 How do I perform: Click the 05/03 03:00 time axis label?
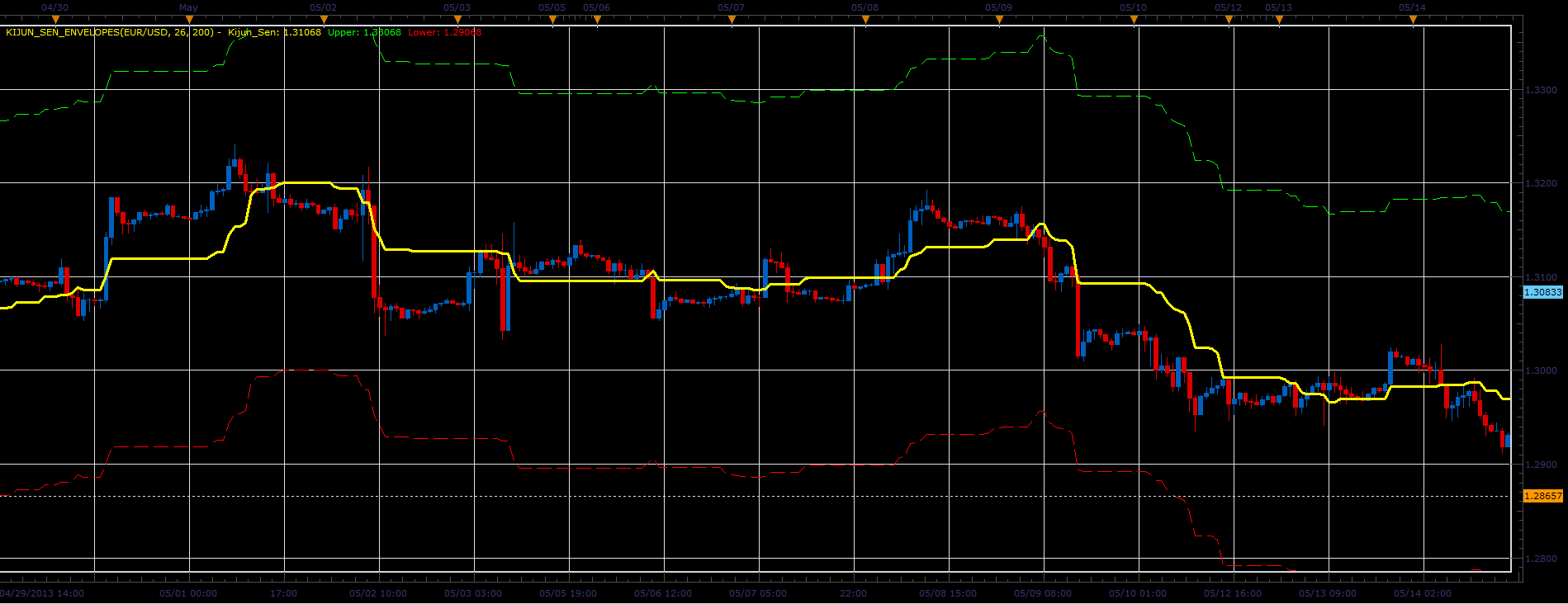pos(473,593)
